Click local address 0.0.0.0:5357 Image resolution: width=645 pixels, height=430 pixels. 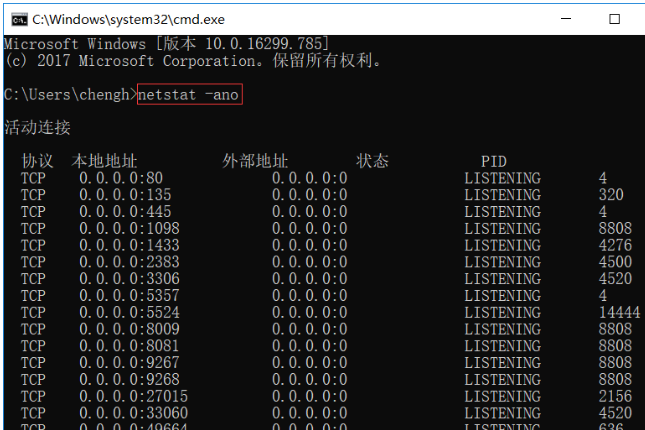click(129, 296)
